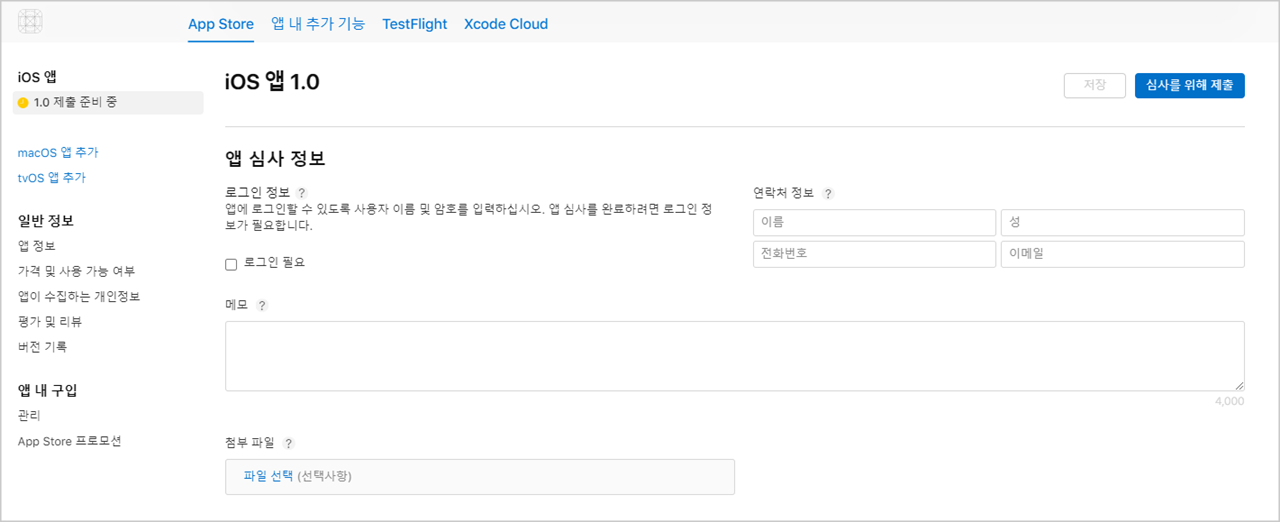1280x522 pixels.
Task: Click the 앱 내 구입 sidebar heading
Action: tap(48, 390)
